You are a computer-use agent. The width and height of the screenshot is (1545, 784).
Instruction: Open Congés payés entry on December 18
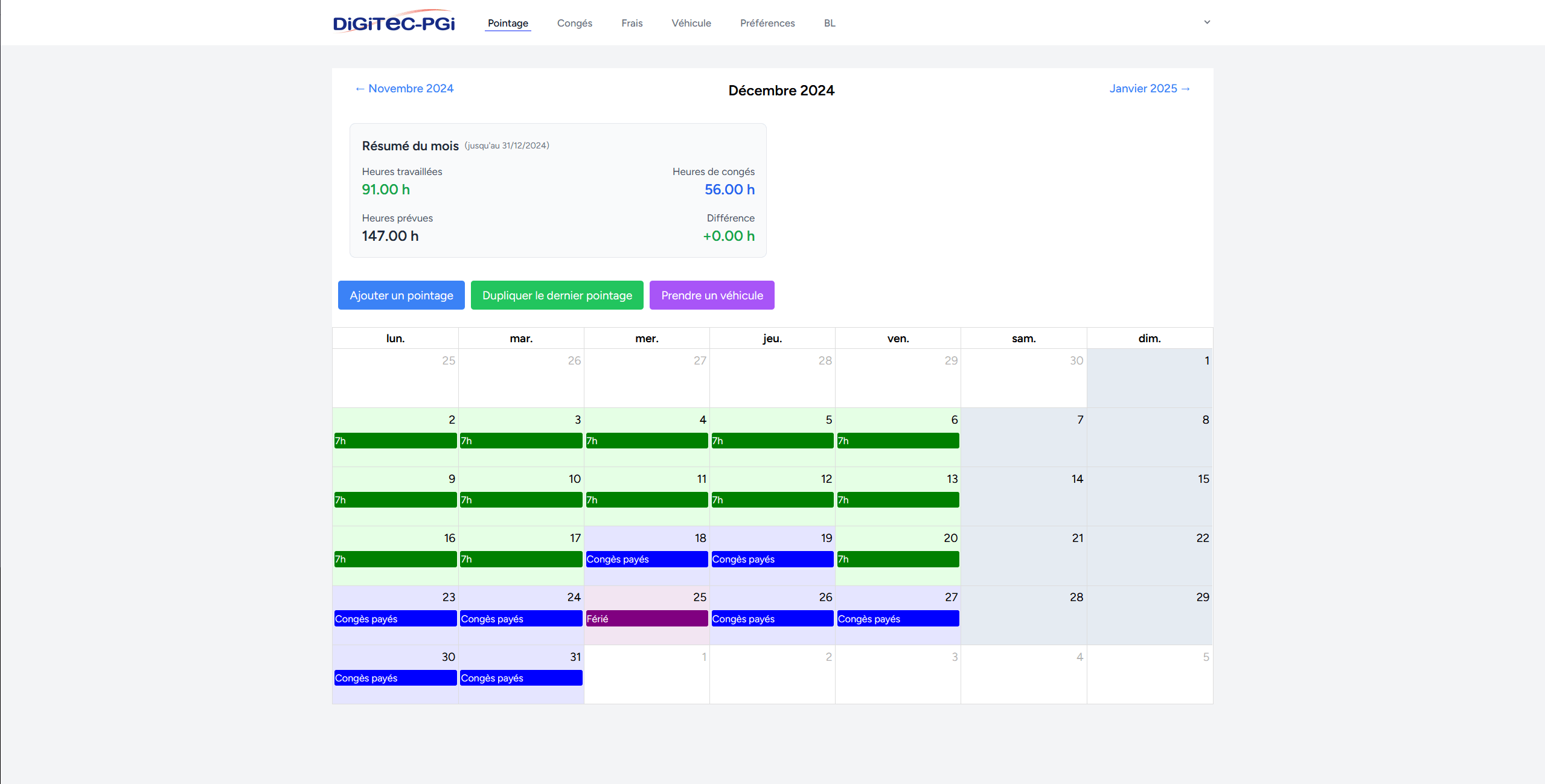(x=646, y=559)
